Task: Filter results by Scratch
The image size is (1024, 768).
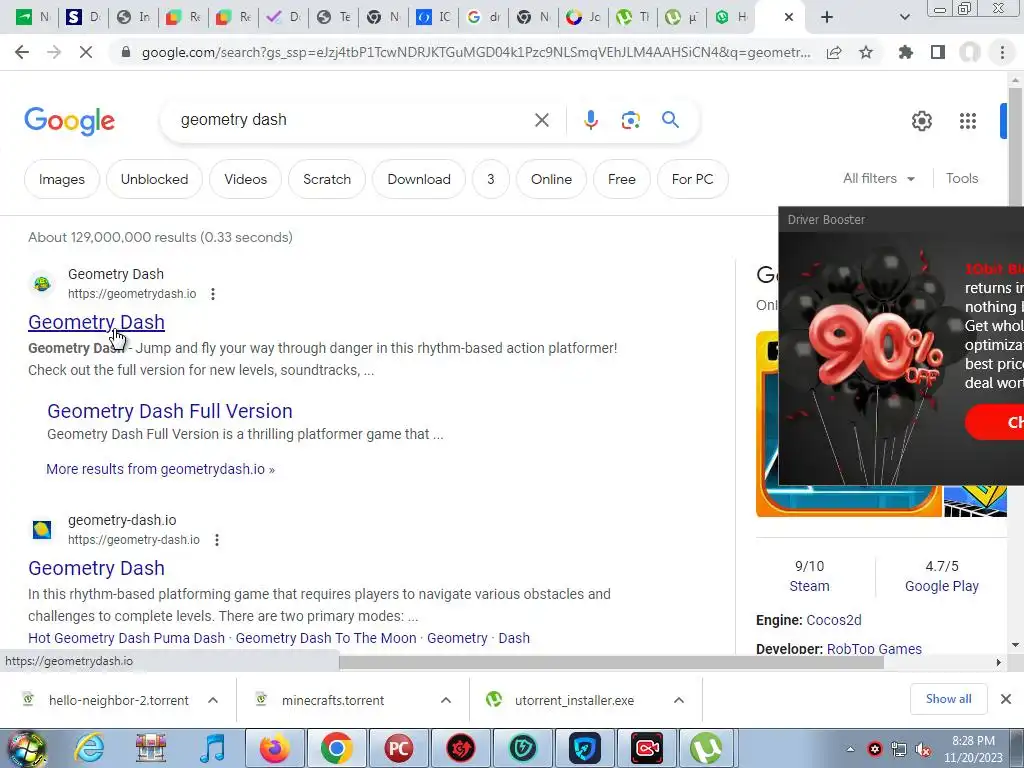Action: click(x=327, y=179)
